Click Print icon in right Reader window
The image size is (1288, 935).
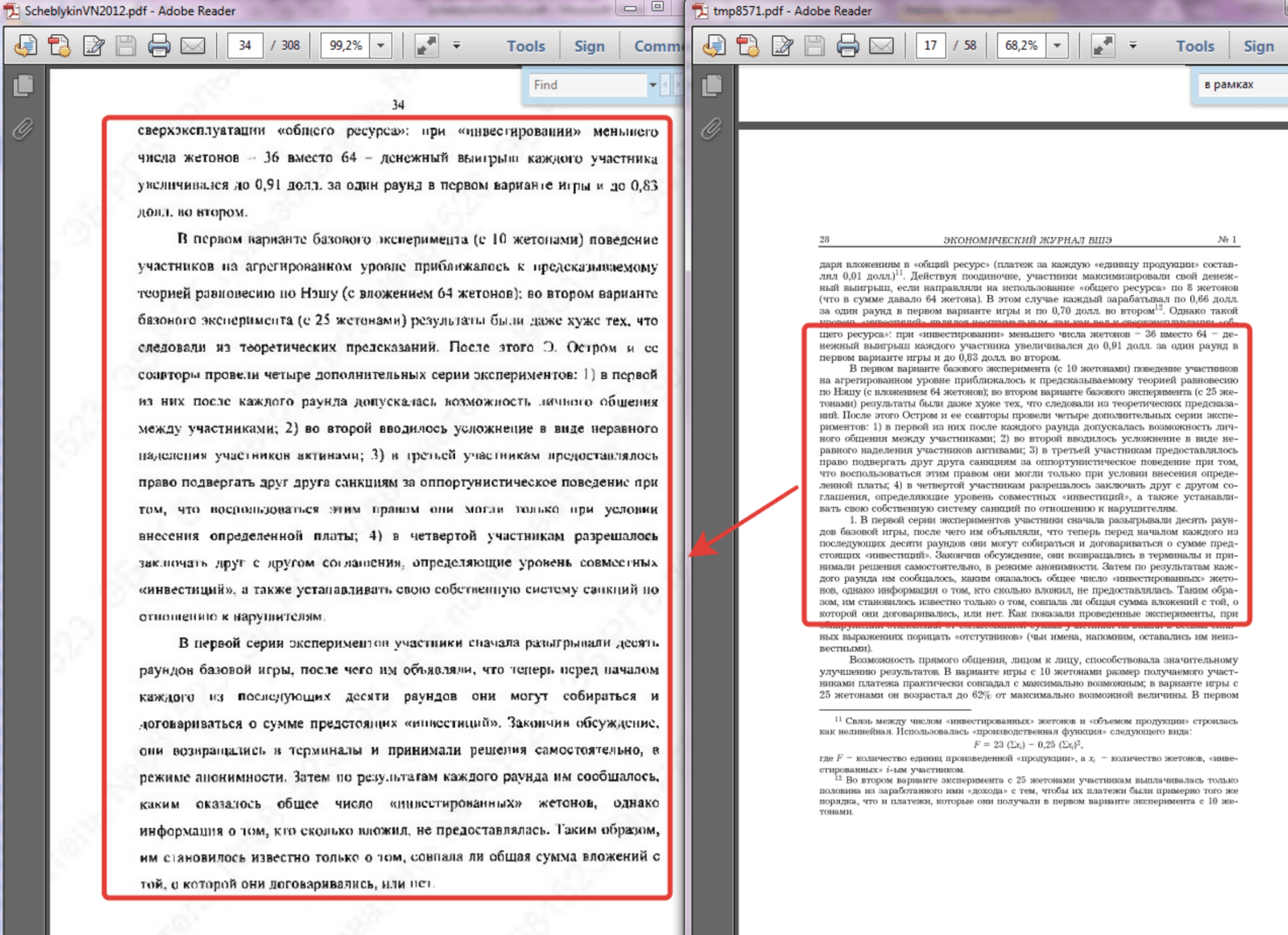tap(847, 46)
